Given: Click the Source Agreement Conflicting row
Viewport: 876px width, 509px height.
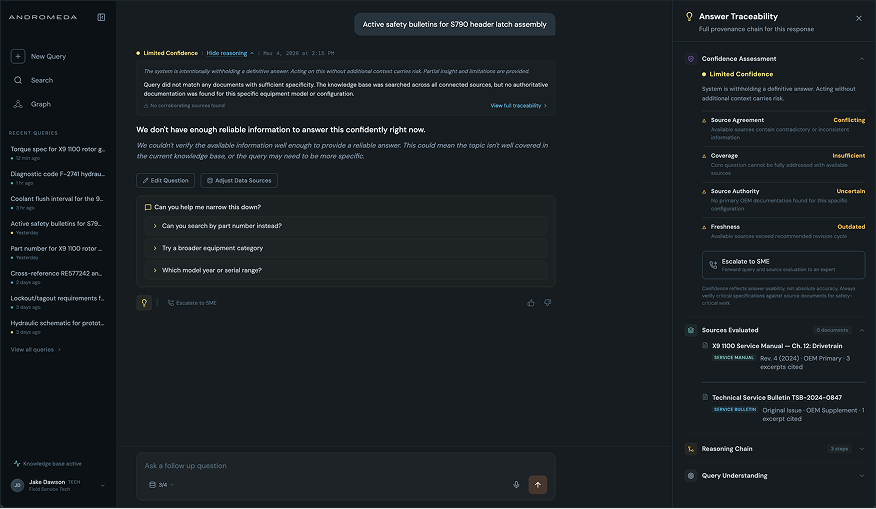Looking at the screenshot, I should point(783,129).
